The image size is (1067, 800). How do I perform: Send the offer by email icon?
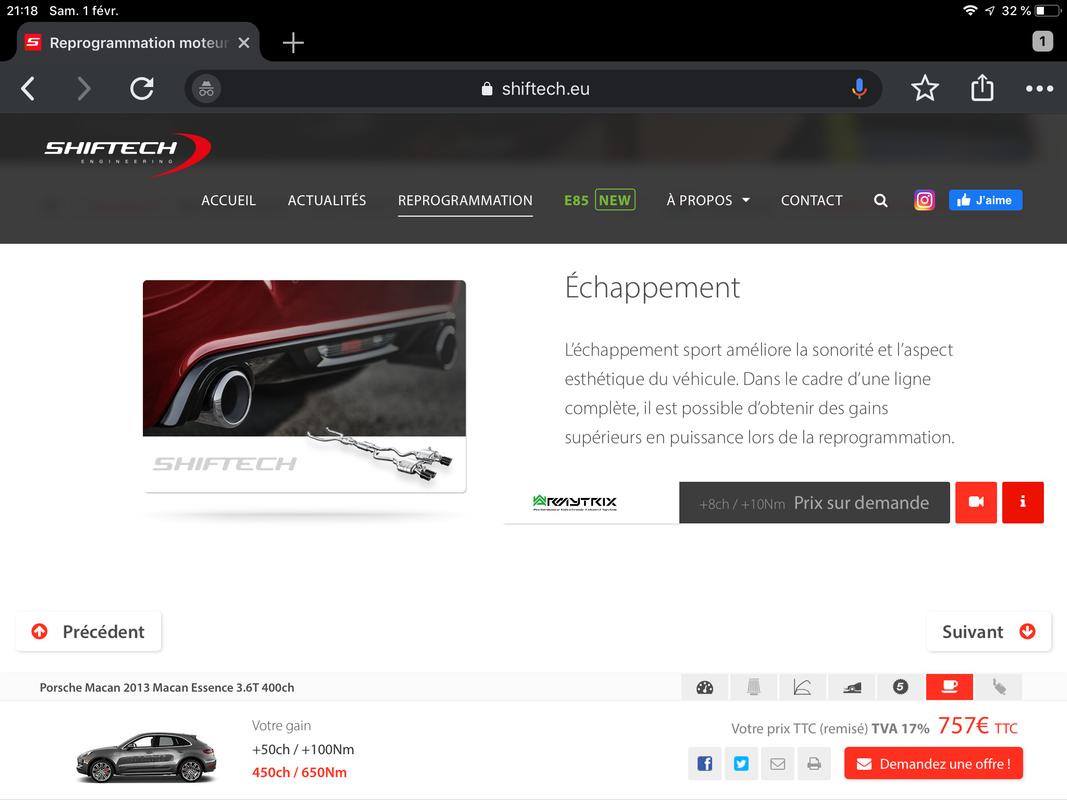click(777, 764)
